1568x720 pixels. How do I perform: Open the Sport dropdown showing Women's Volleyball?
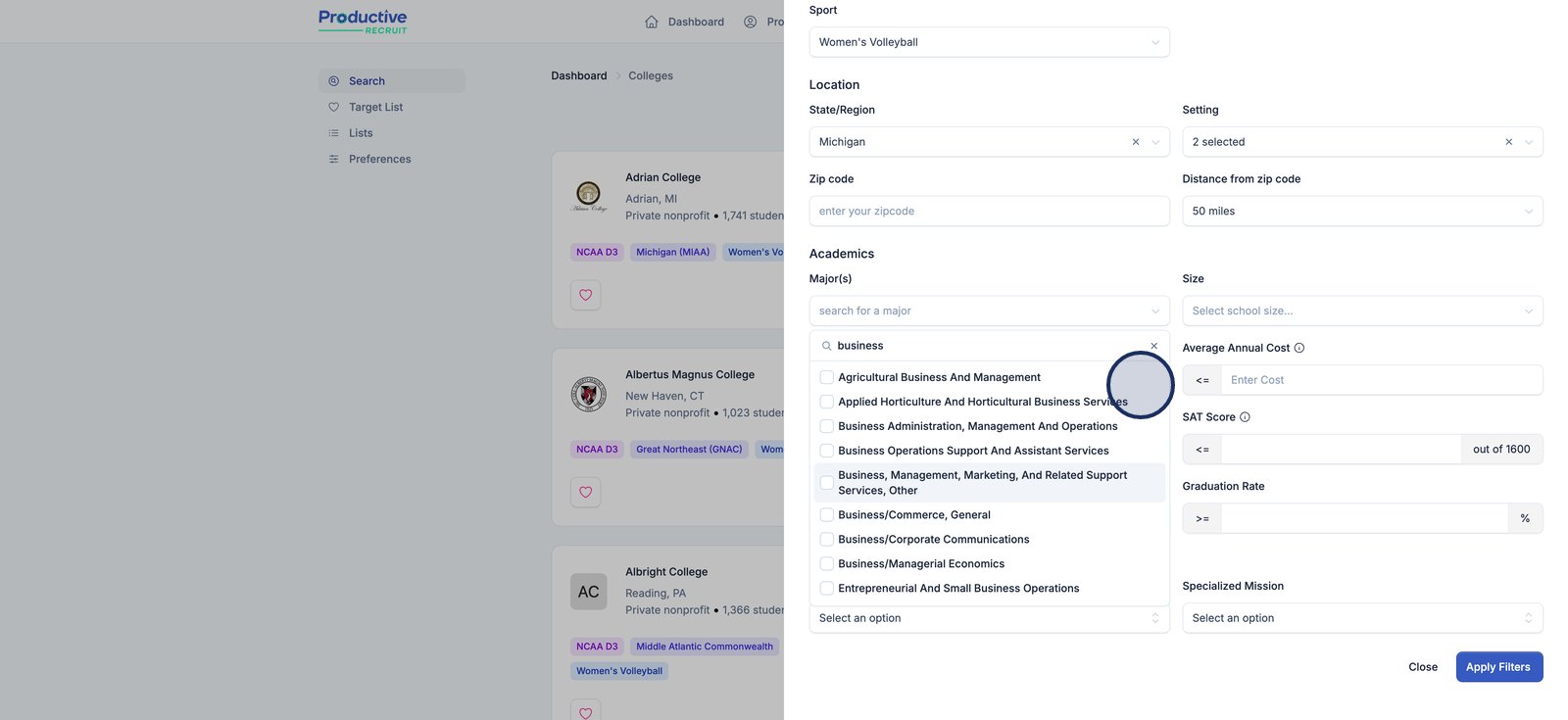tap(989, 42)
